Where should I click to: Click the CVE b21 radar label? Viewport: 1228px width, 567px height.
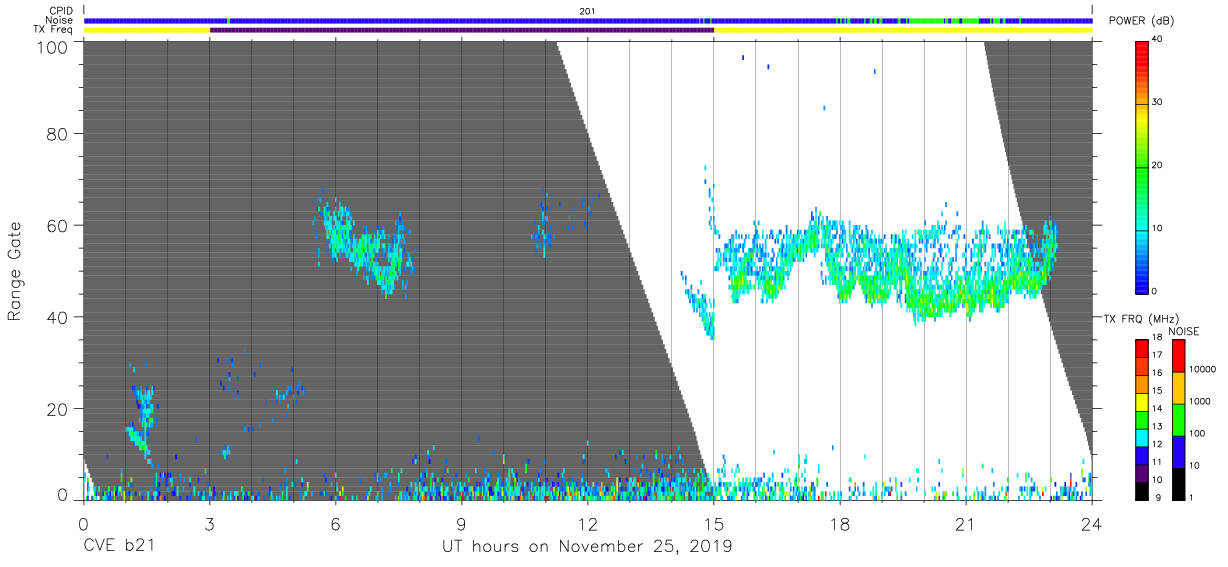tap(118, 546)
